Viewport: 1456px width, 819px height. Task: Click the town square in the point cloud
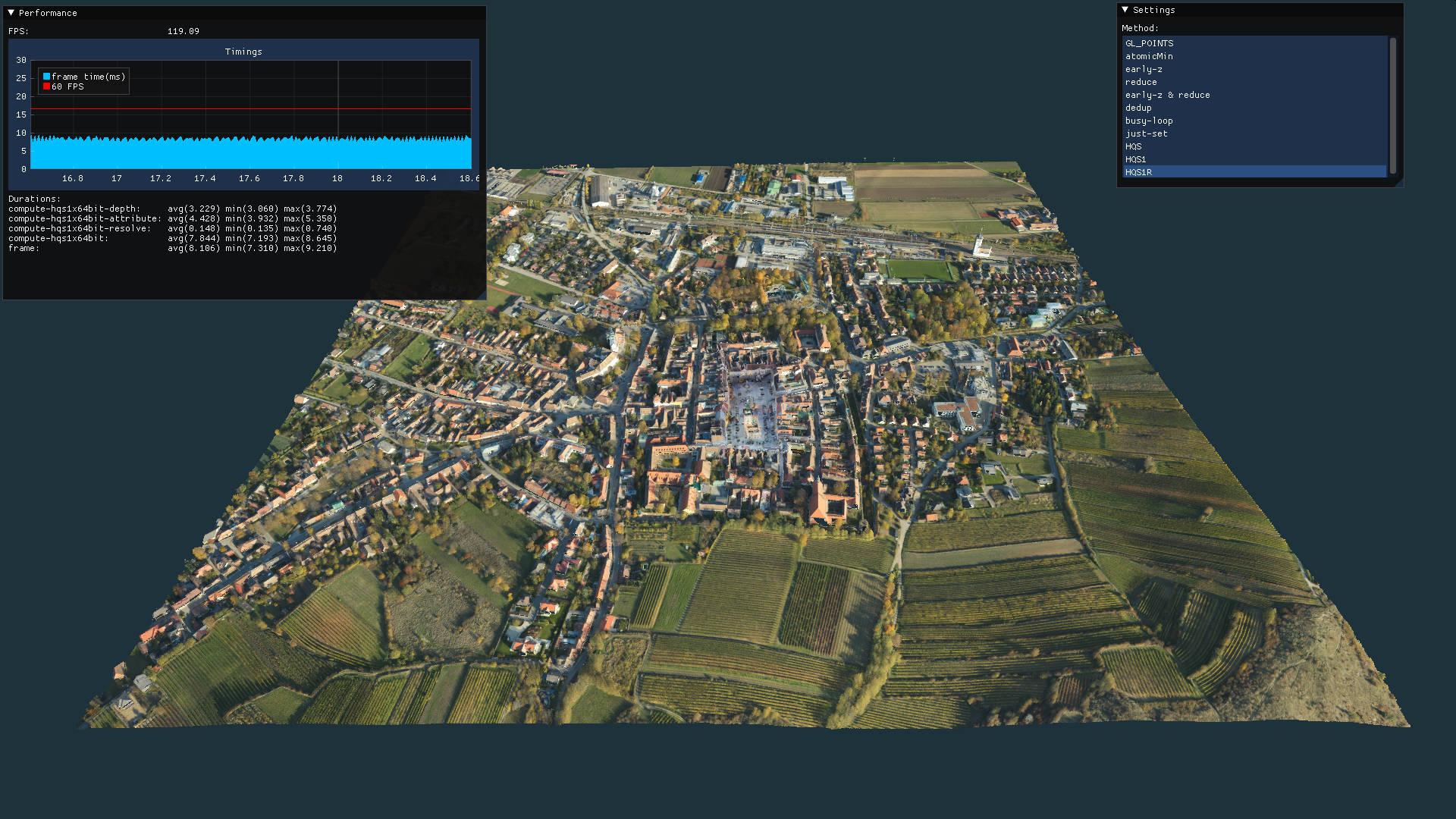(752, 409)
